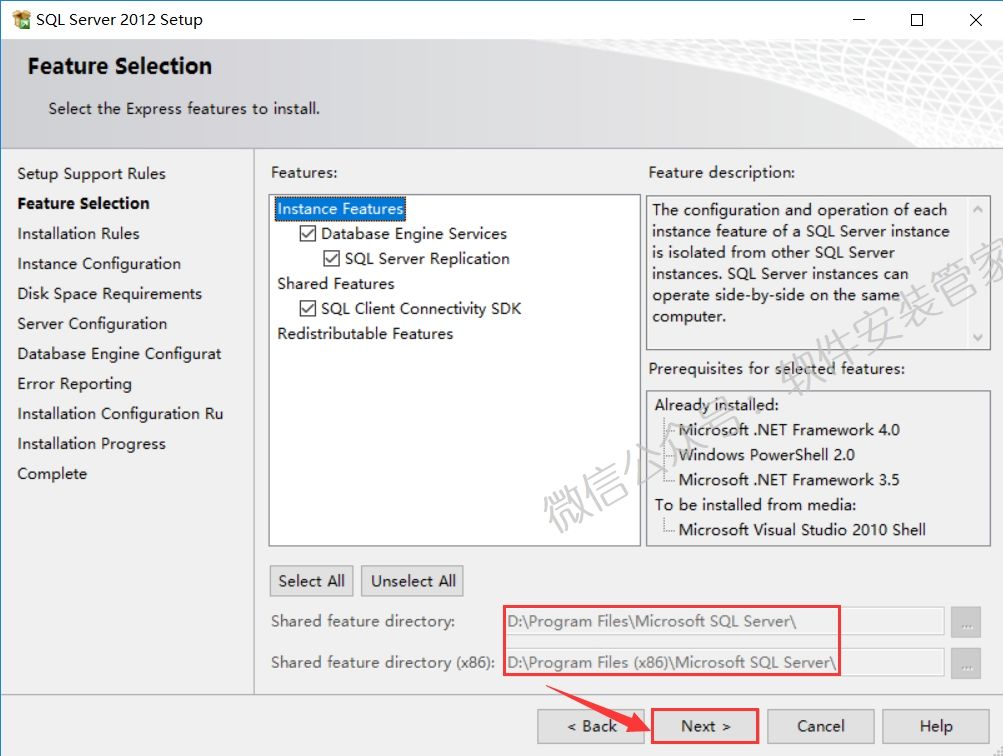
Task: Browse for the shared feature directory
Action: 966,622
